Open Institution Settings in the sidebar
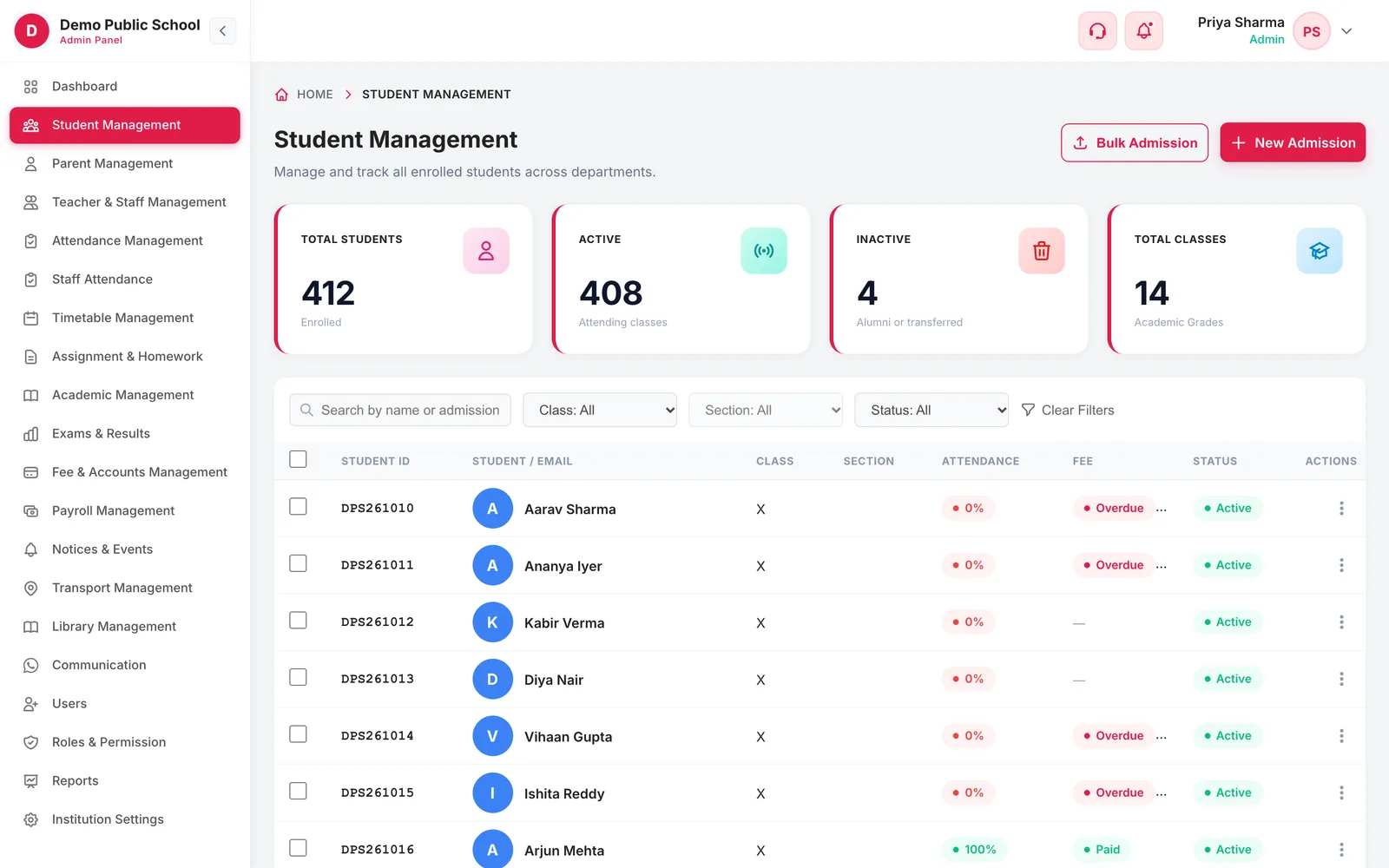Screen dimensions: 1389x868 [125, 819]
